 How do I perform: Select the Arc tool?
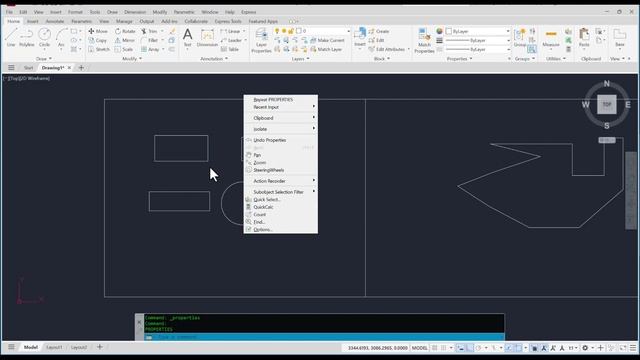pos(61,38)
